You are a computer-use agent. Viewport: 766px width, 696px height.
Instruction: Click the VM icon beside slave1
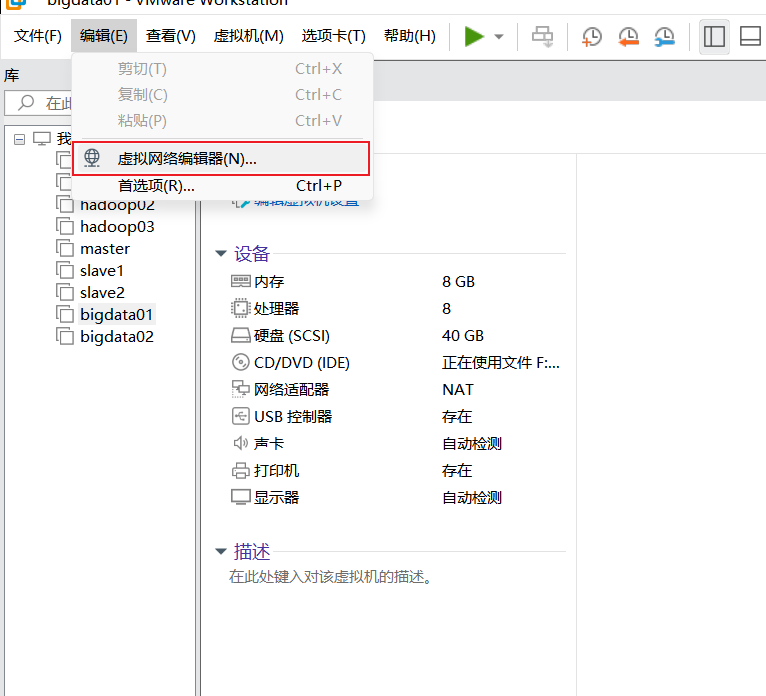click(x=64, y=271)
